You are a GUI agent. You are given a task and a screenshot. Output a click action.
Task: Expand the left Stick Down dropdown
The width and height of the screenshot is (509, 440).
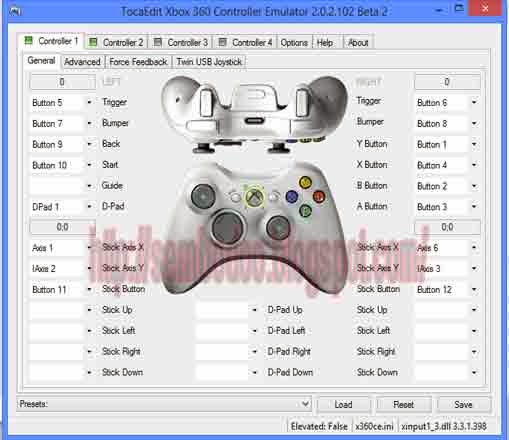[89, 372]
